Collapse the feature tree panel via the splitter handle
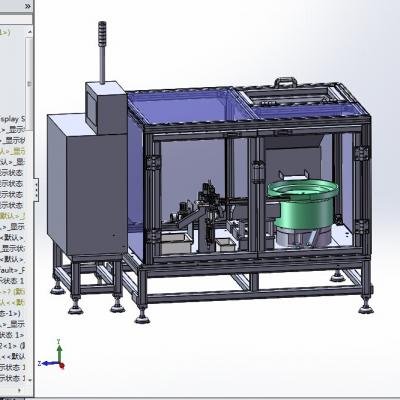 click(36, 189)
